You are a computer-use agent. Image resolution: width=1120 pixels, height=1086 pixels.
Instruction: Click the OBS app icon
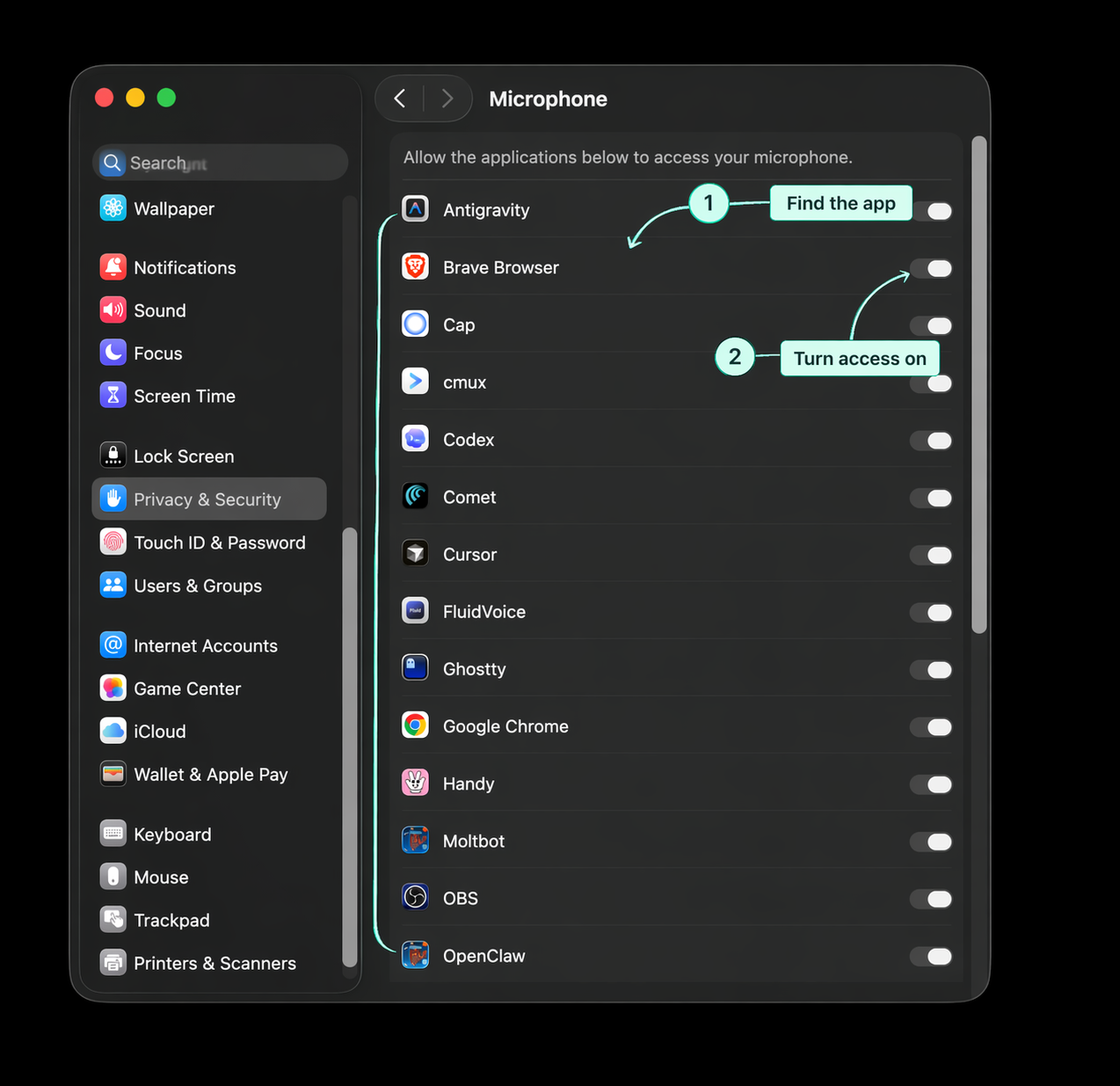415,898
